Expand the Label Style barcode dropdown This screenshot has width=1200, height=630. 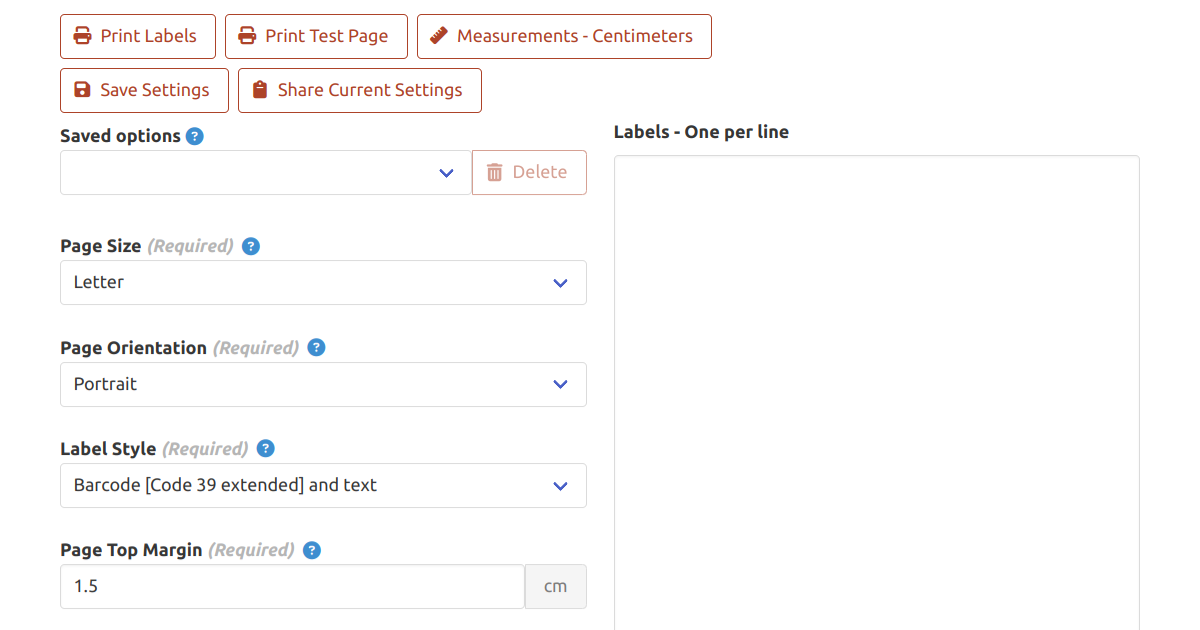coord(323,486)
